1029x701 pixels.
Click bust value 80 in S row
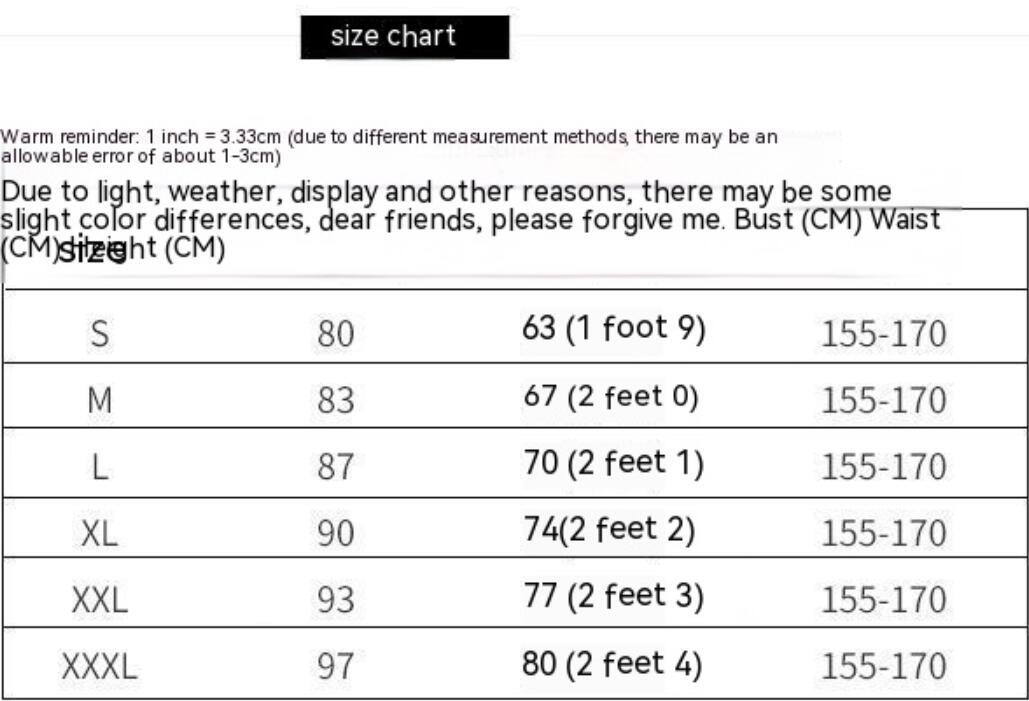click(x=336, y=334)
